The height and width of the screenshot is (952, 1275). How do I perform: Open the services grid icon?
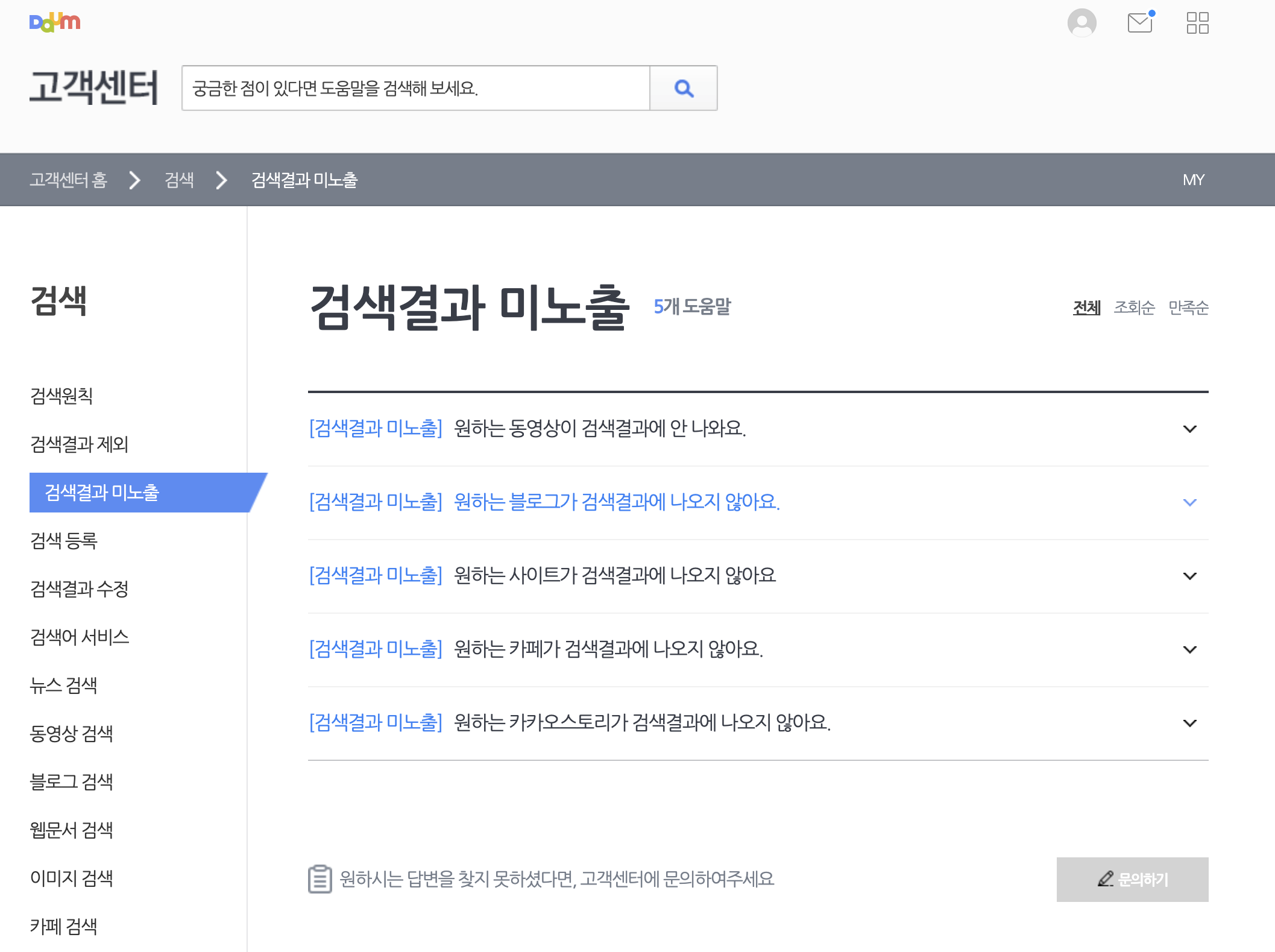(1197, 23)
